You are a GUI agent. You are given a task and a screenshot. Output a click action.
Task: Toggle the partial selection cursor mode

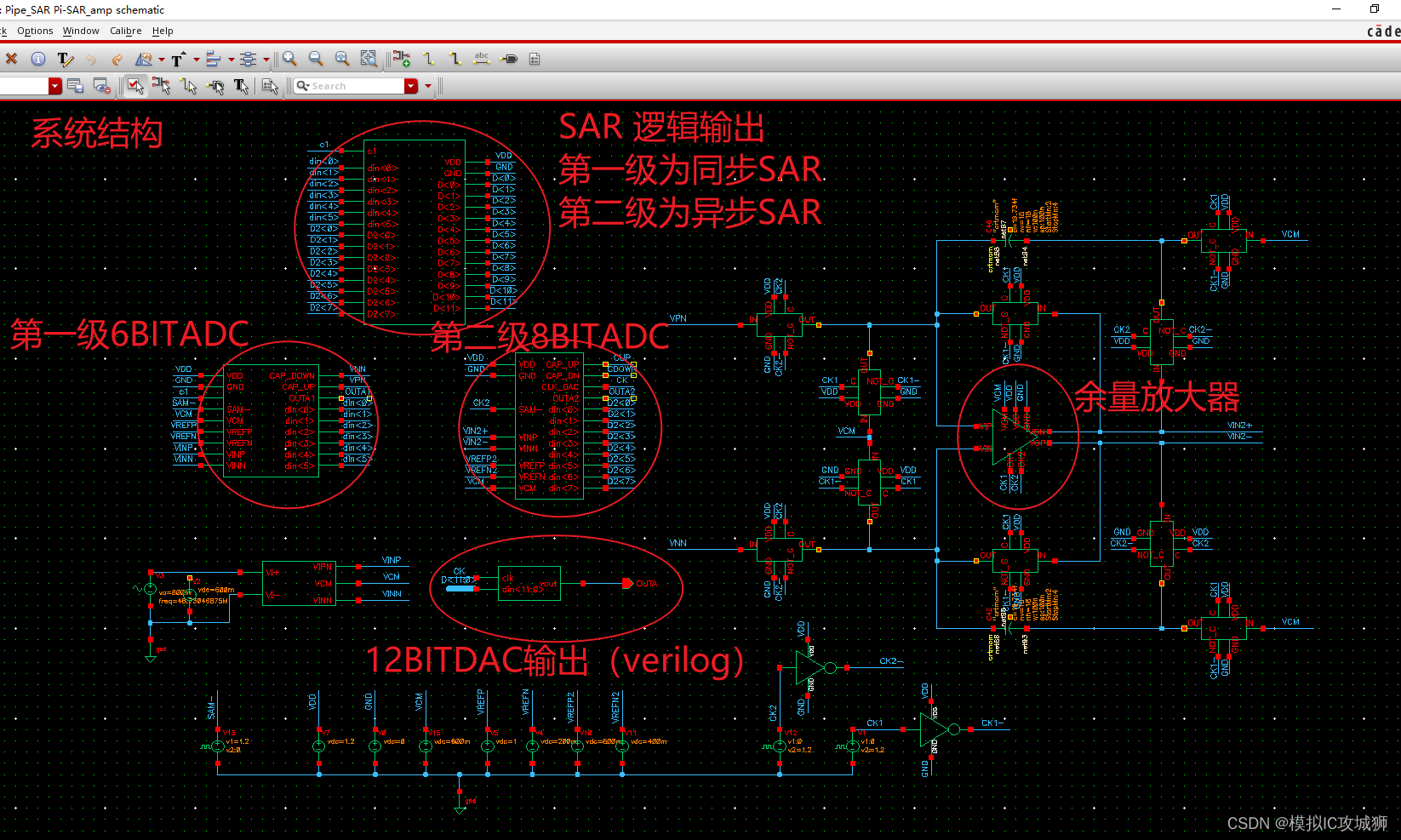(x=162, y=85)
